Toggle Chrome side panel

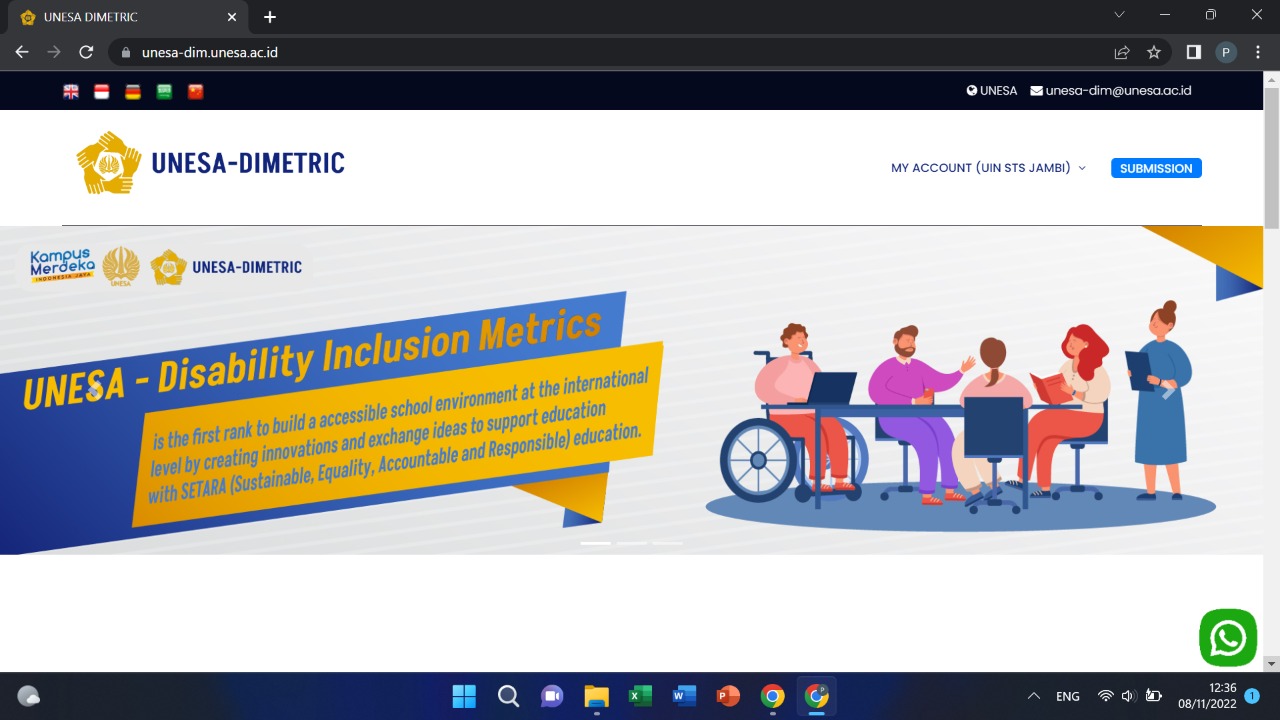pyautogui.click(x=1194, y=52)
